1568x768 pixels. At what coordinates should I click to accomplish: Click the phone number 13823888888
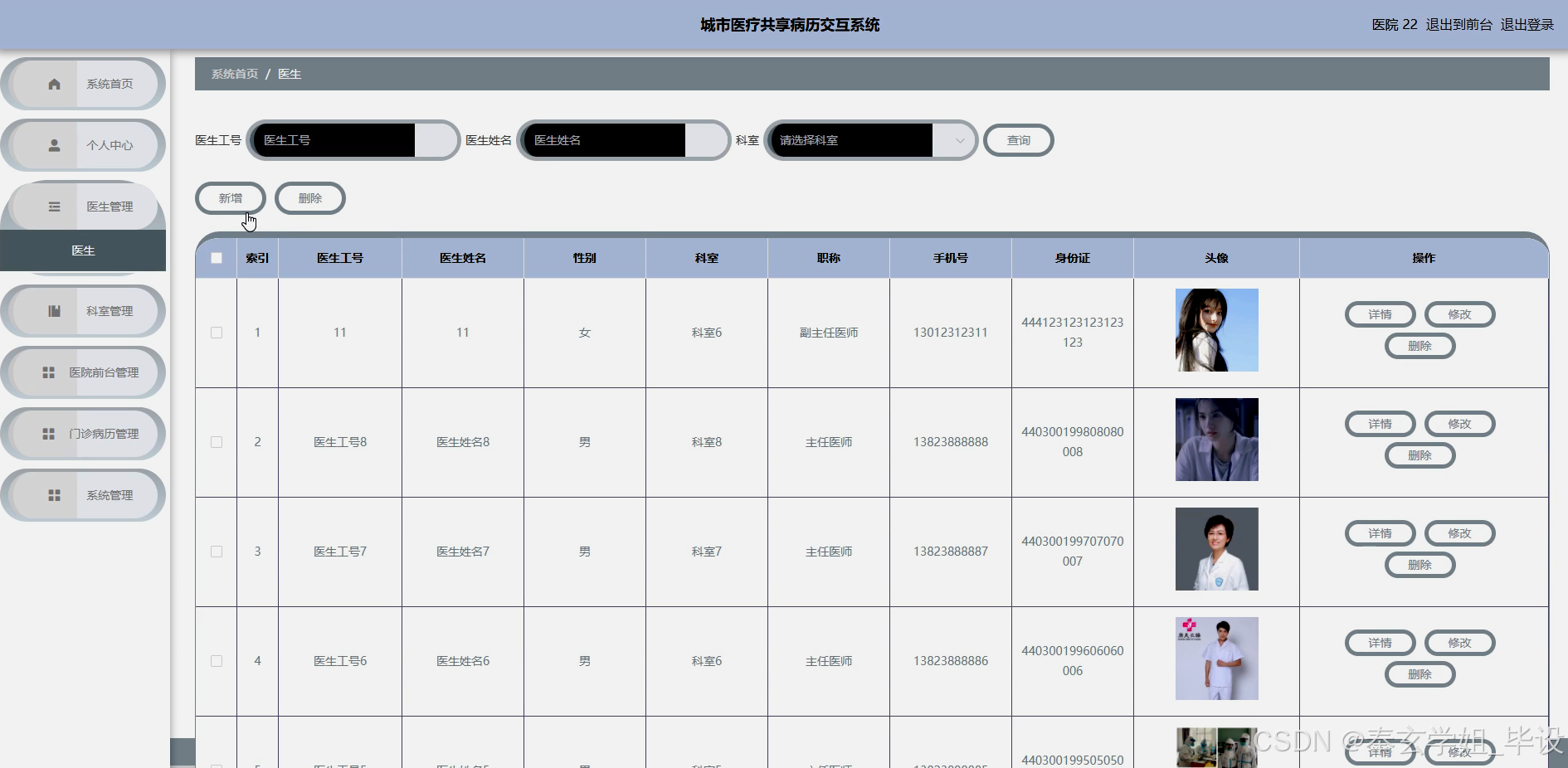point(951,442)
